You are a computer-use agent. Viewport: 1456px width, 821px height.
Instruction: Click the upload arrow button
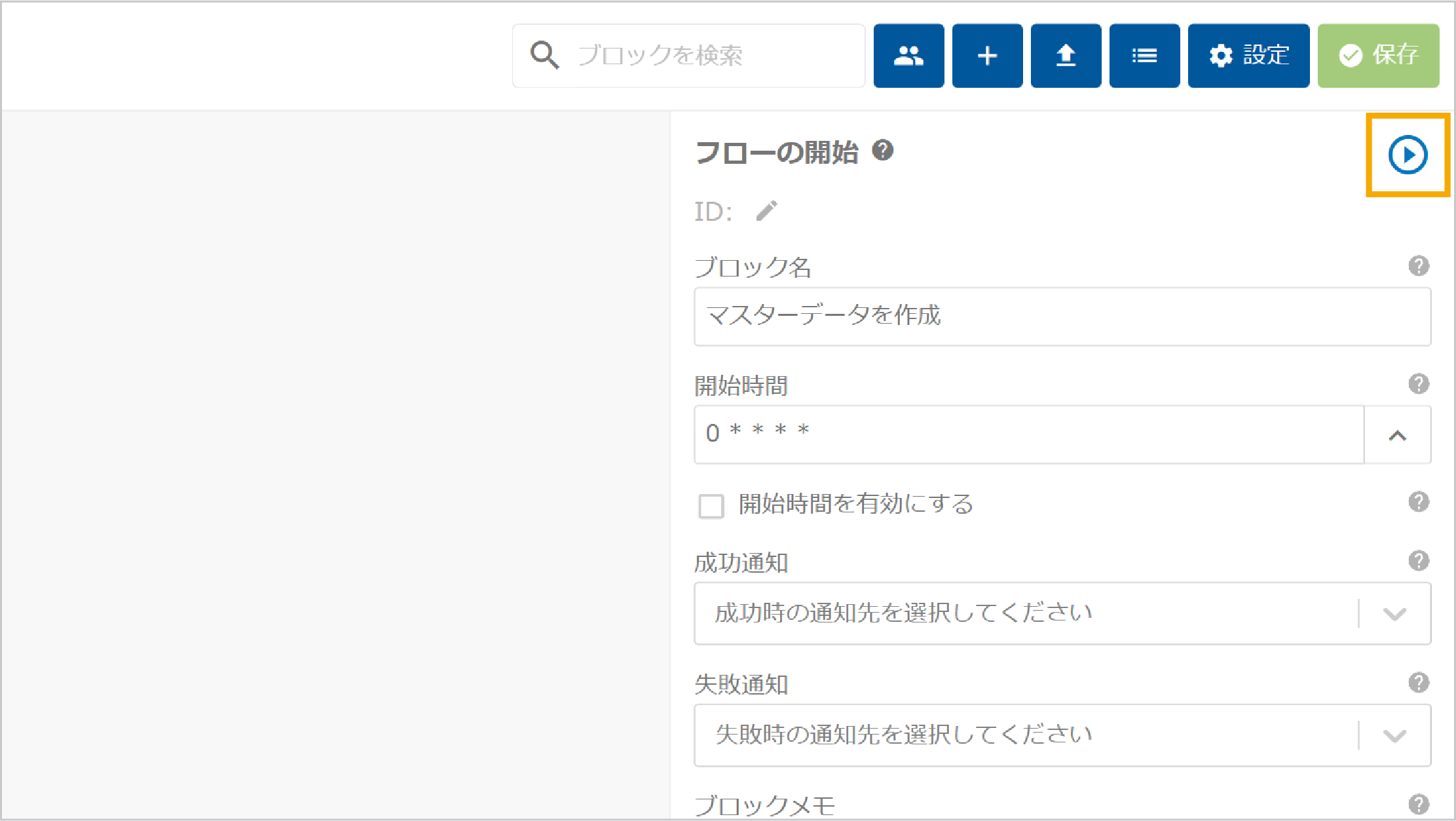pyautogui.click(x=1066, y=56)
